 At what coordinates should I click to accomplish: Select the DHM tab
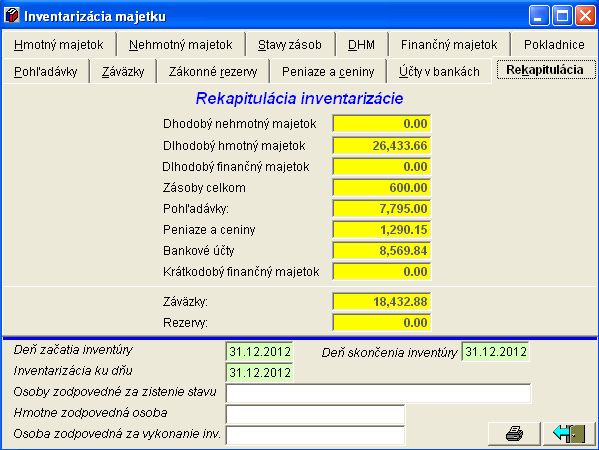tap(361, 45)
